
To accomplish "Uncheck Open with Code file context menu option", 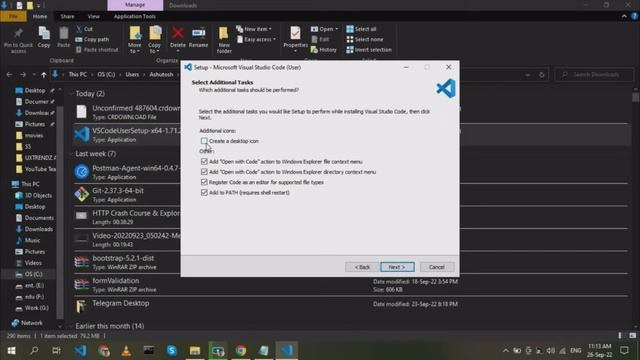I will (204, 162).
